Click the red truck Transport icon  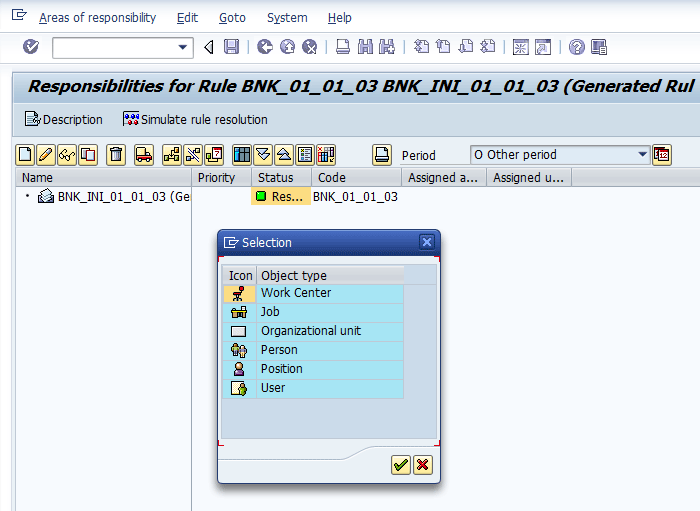(x=144, y=155)
